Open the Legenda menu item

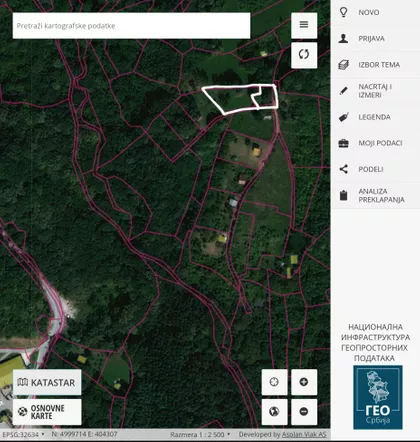[375, 117]
